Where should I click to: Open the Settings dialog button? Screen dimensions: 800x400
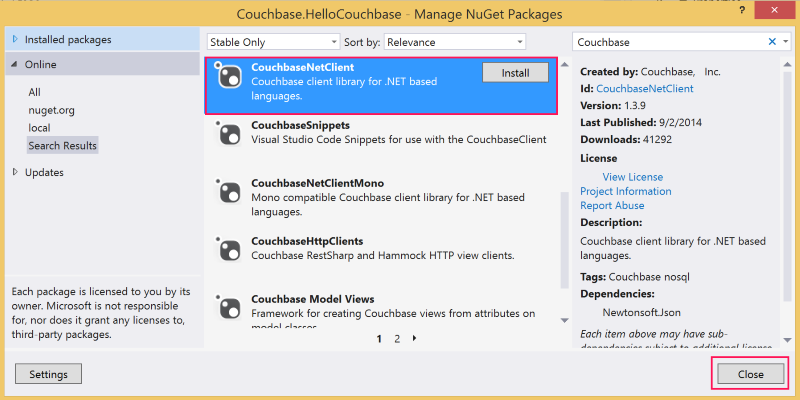tap(48, 374)
